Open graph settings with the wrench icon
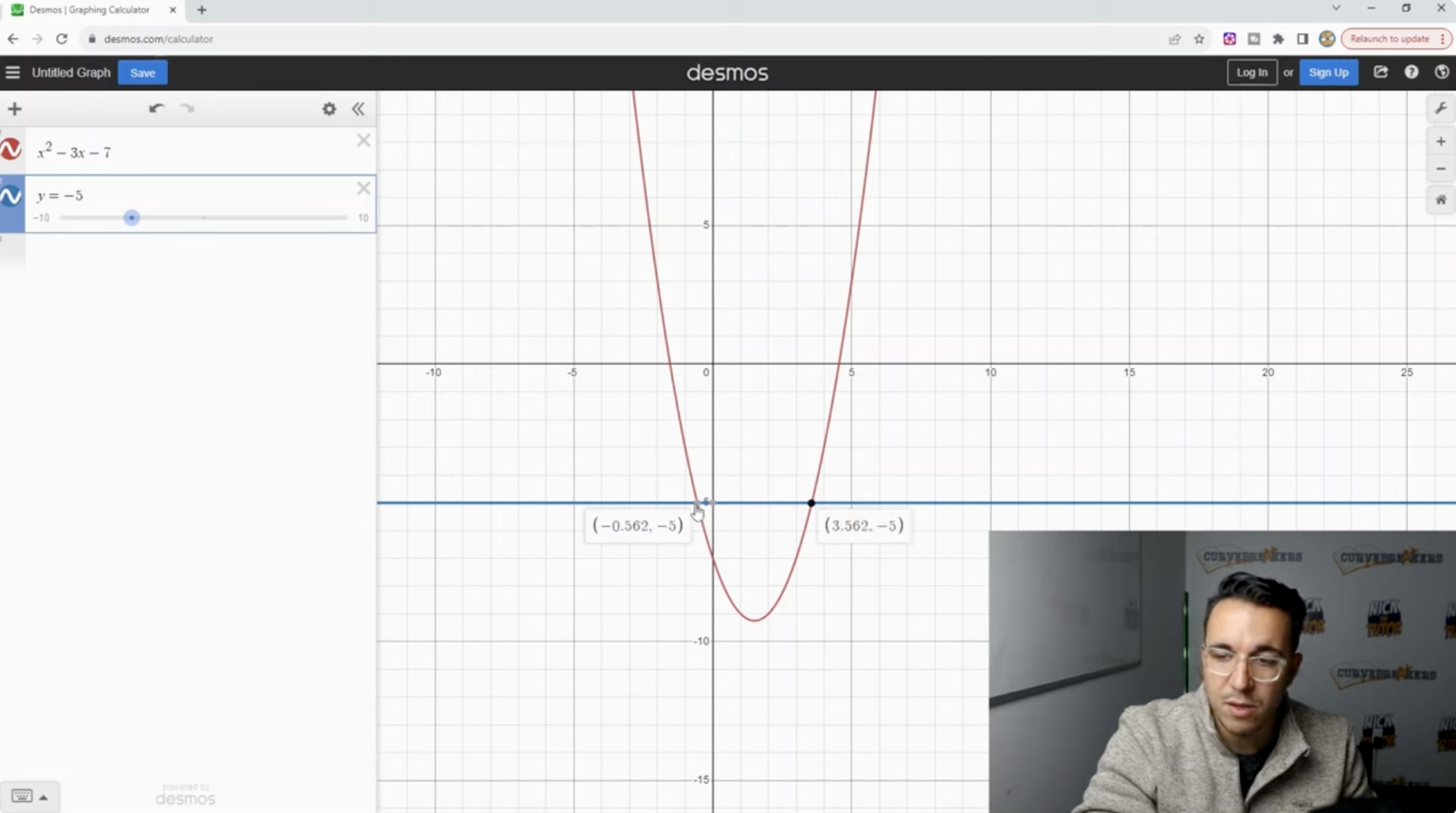1456x813 pixels. click(1442, 107)
